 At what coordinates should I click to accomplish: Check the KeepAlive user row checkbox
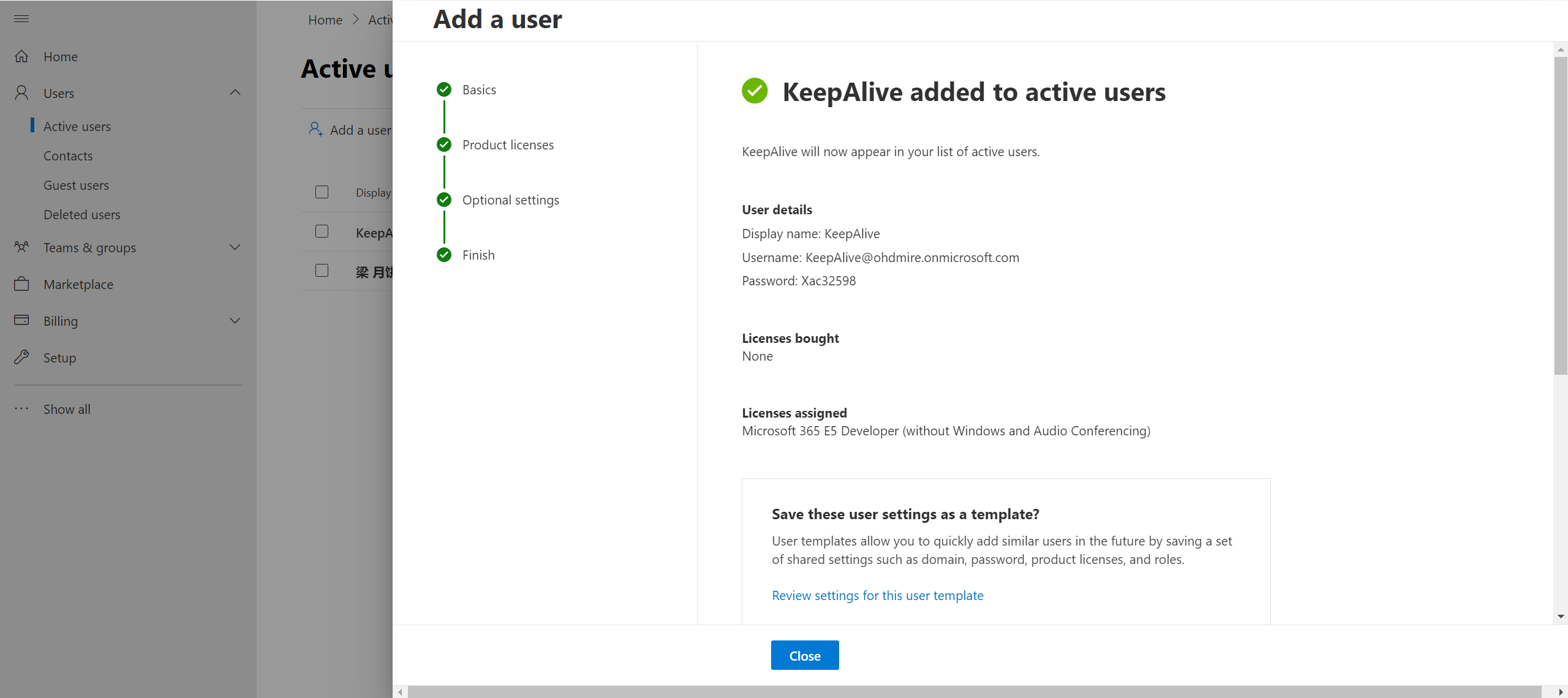point(322,231)
